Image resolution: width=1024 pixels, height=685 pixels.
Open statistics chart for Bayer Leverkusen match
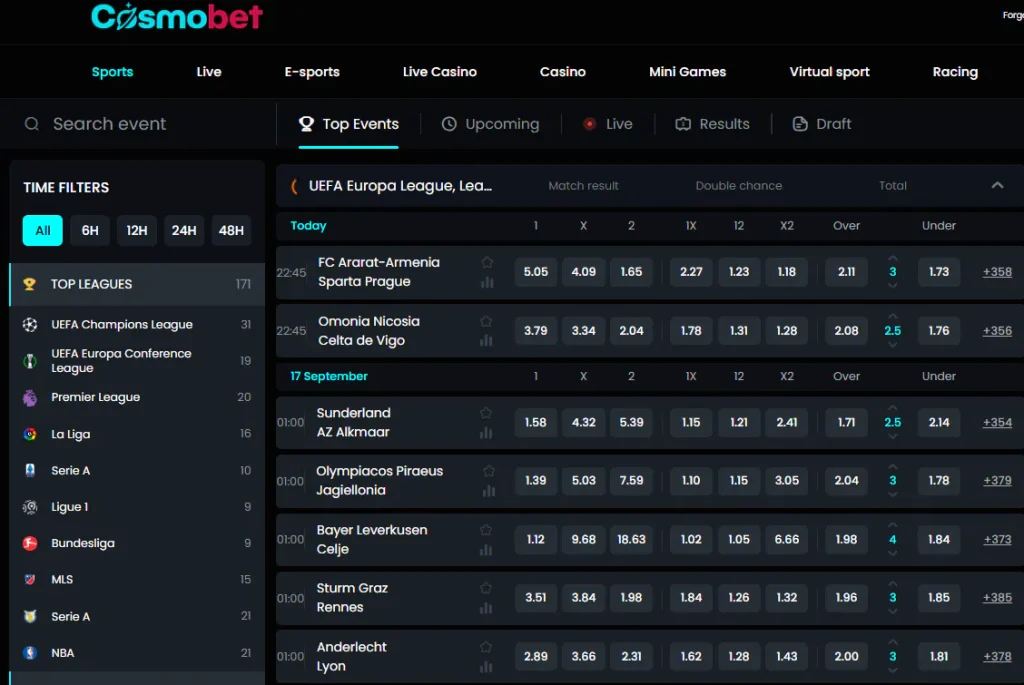pyautogui.click(x=486, y=550)
